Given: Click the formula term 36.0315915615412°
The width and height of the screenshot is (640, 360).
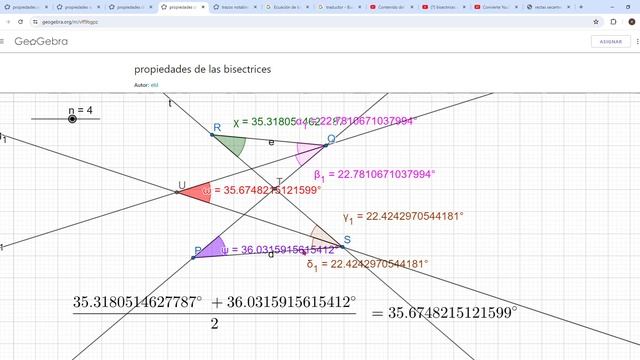Looking at the screenshot, I should [x=291, y=302].
